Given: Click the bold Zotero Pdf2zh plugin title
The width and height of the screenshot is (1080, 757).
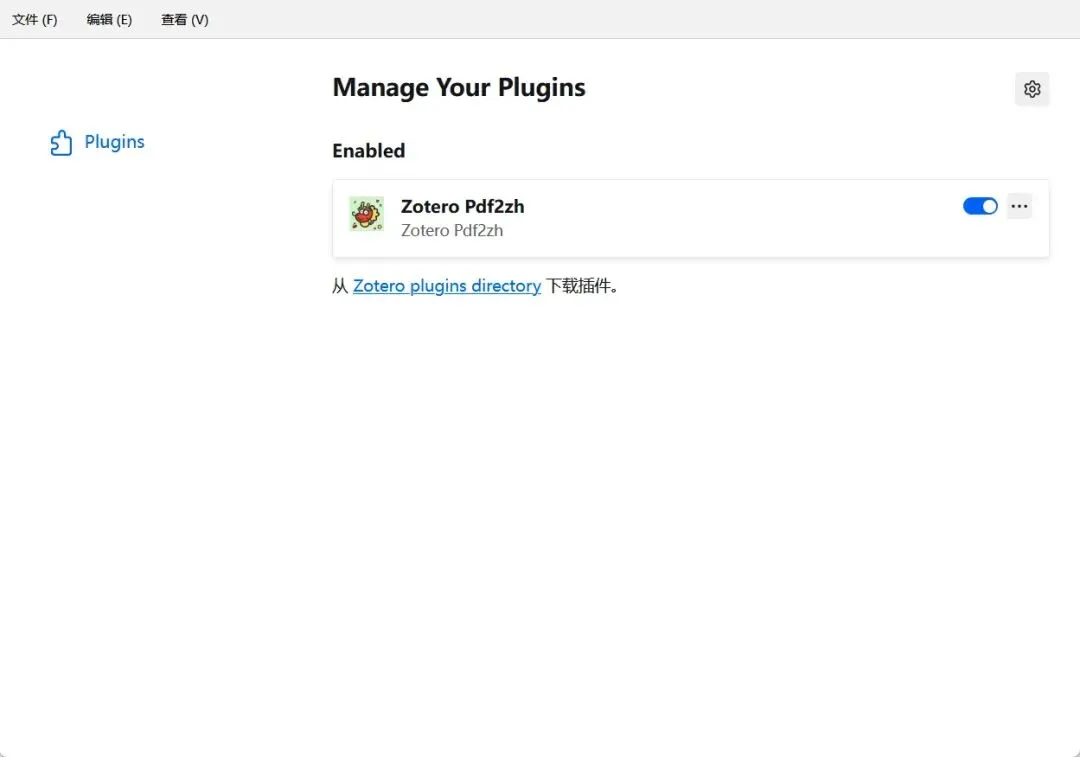Looking at the screenshot, I should tap(463, 207).
